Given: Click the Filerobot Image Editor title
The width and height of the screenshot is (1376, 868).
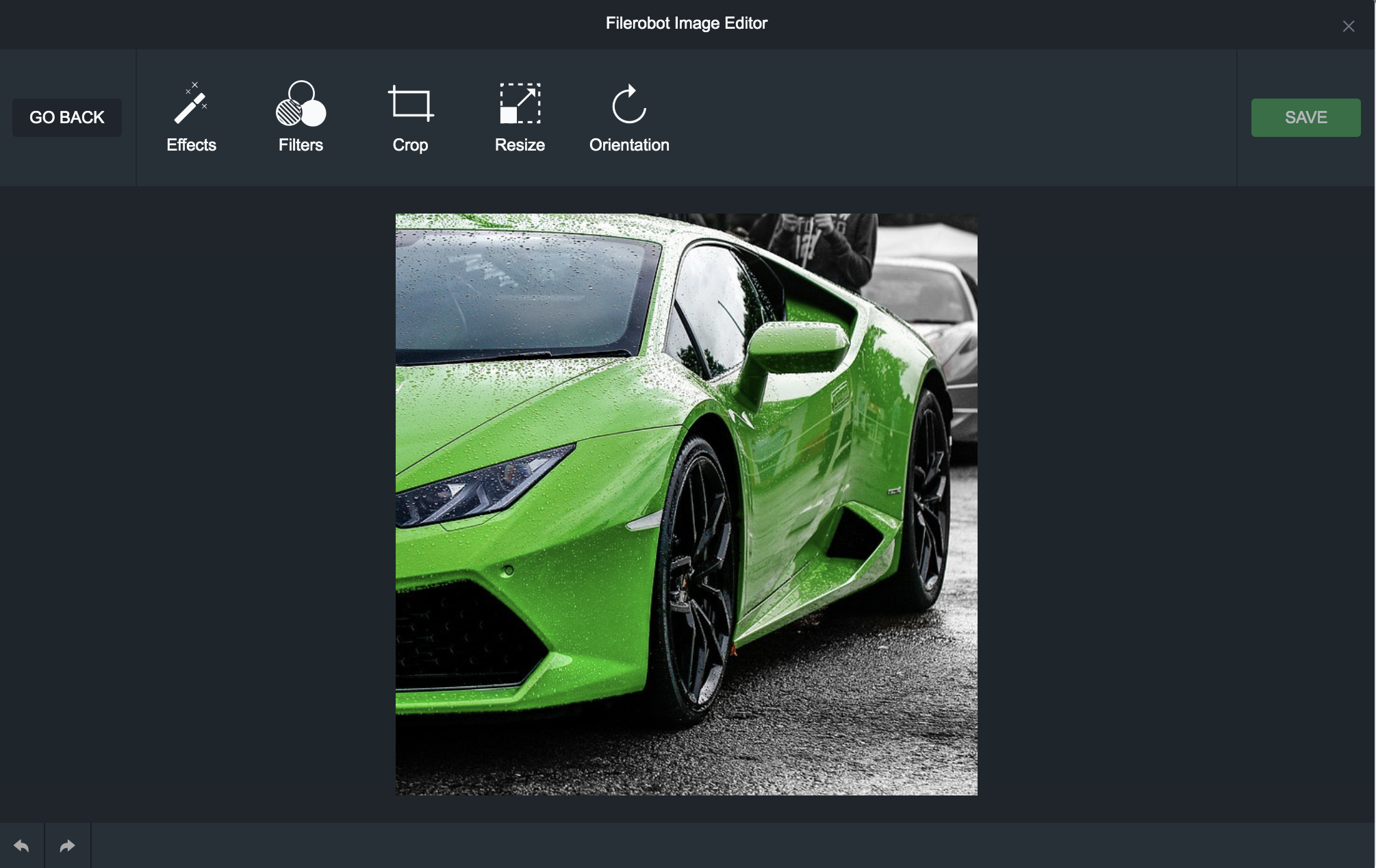Looking at the screenshot, I should coord(686,23).
